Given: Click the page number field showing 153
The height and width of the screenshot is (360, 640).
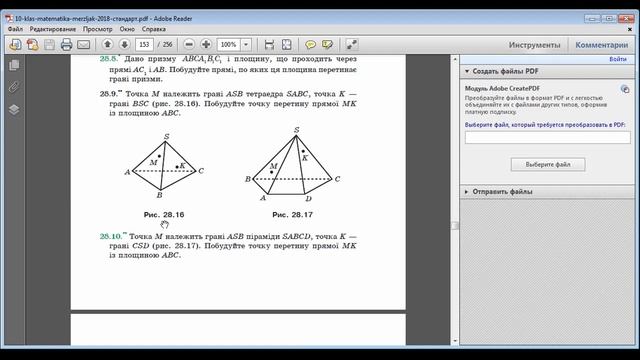Looking at the screenshot, I should point(144,44).
